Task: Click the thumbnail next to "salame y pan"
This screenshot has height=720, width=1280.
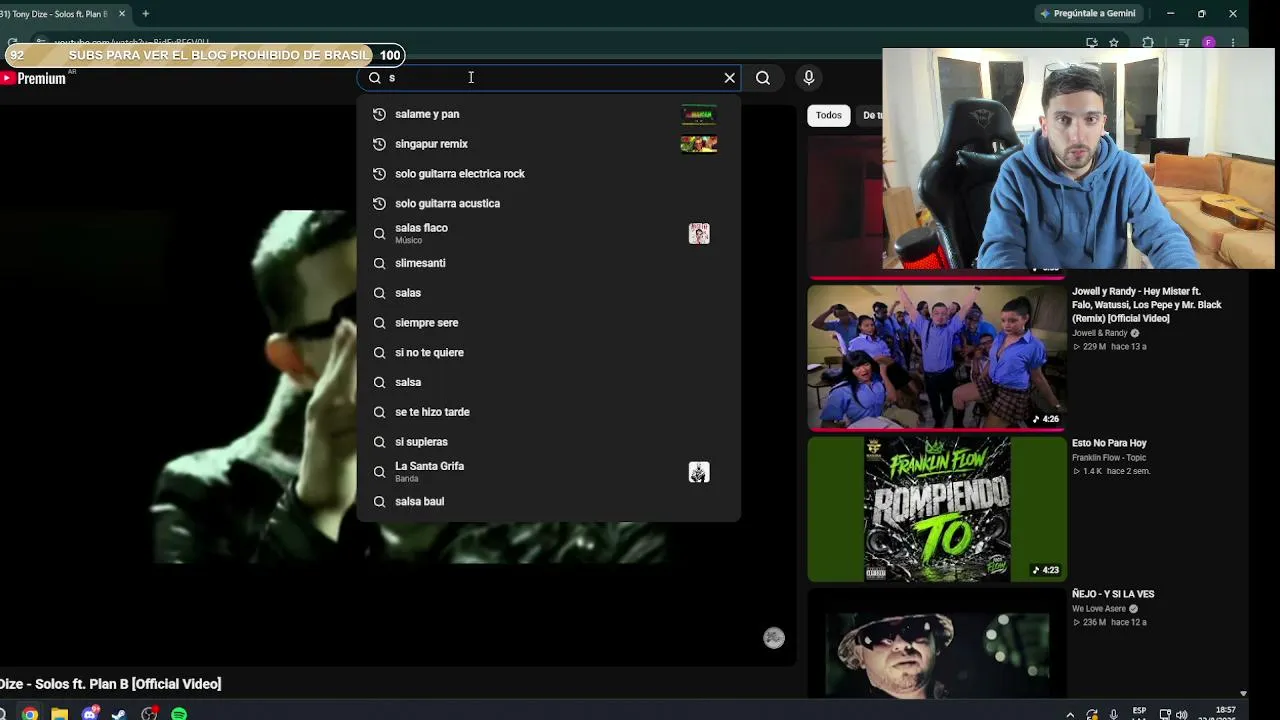Action: click(x=699, y=114)
